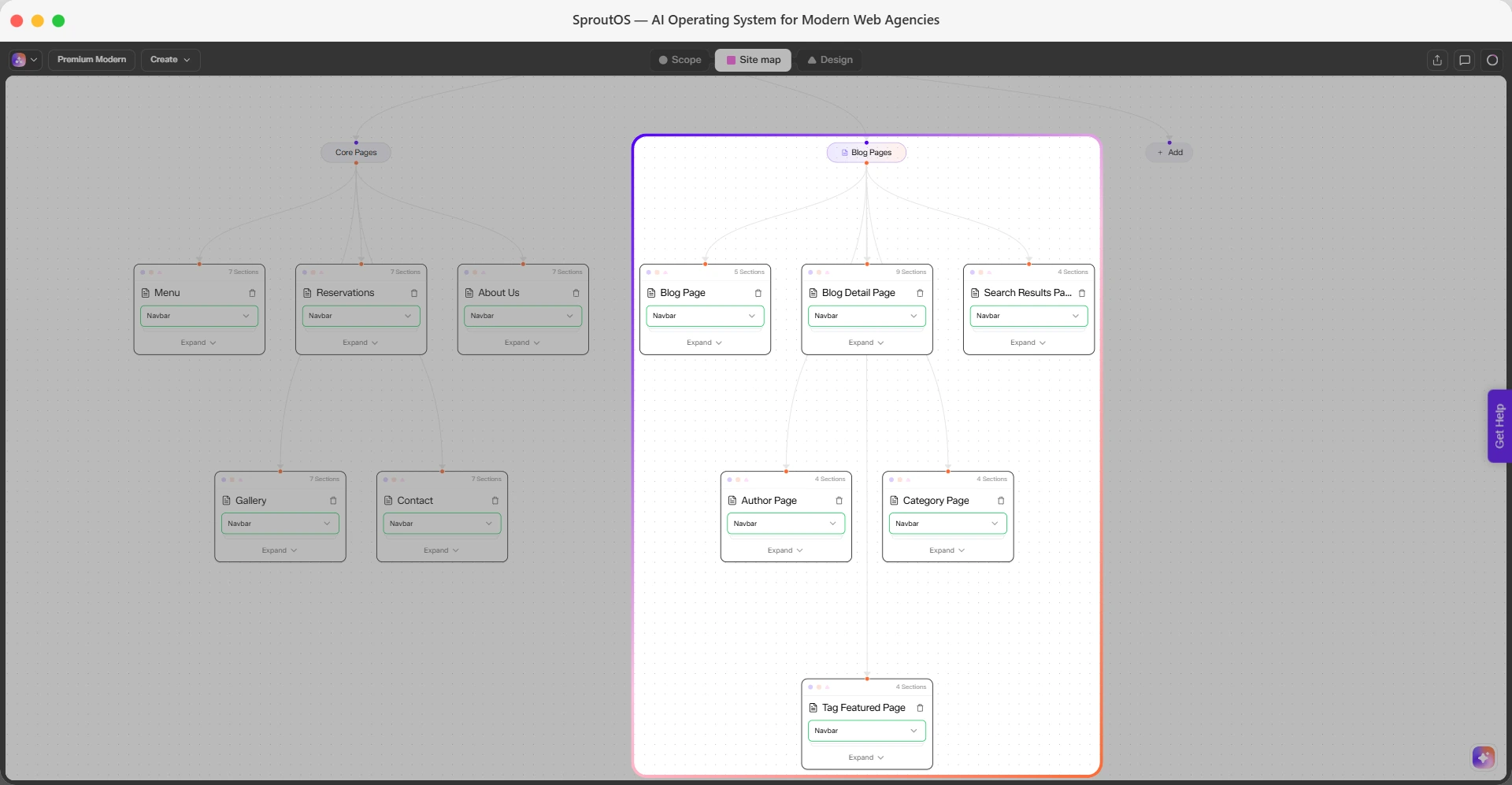The width and height of the screenshot is (1512, 785).
Task: Click the trash icon on the Category Page card
Action: [x=1001, y=501]
